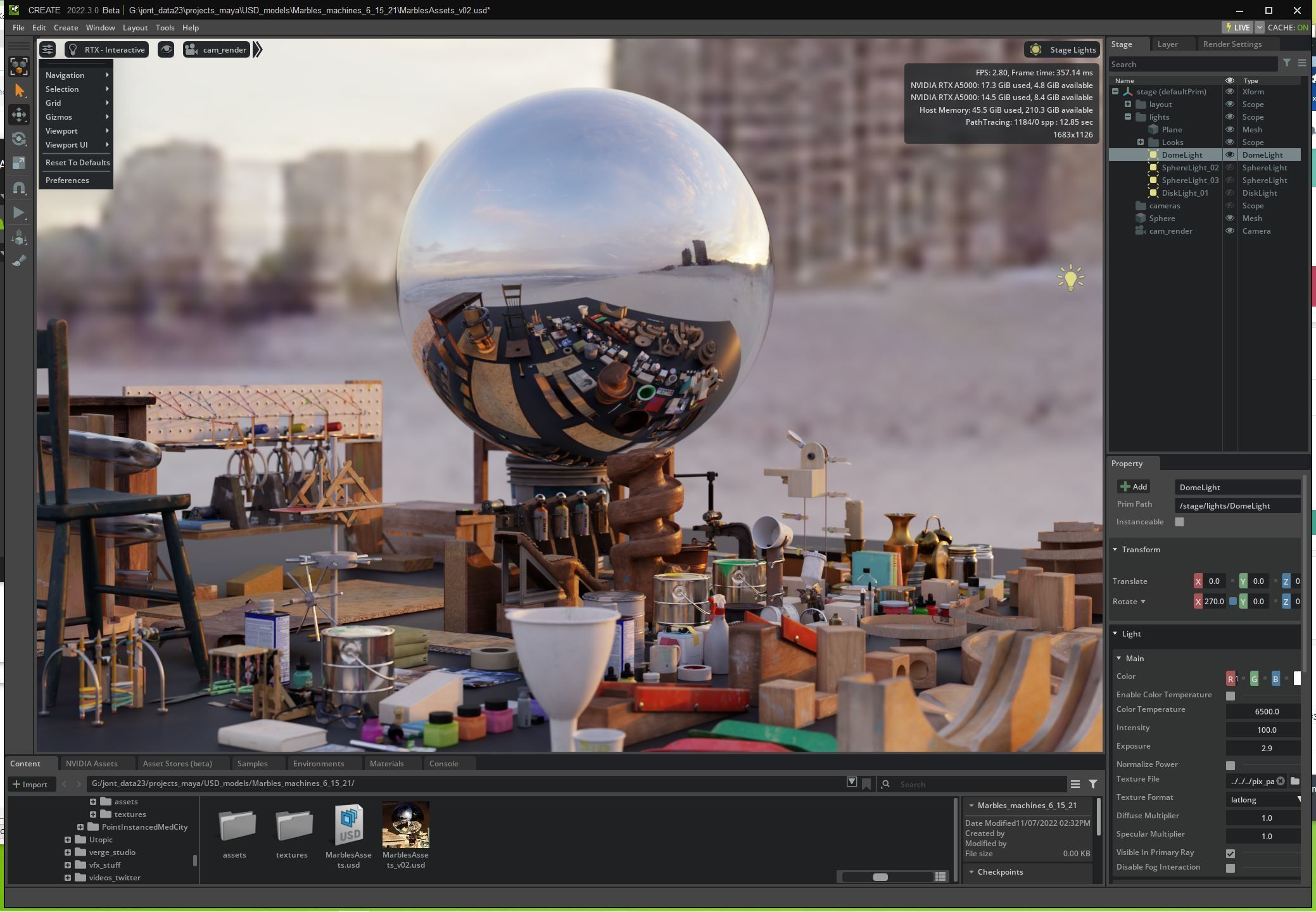This screenshot has height=912, width=1316.
Task: Open the Texture Format latlong dropdown
Action: [x=1263, y=800]
